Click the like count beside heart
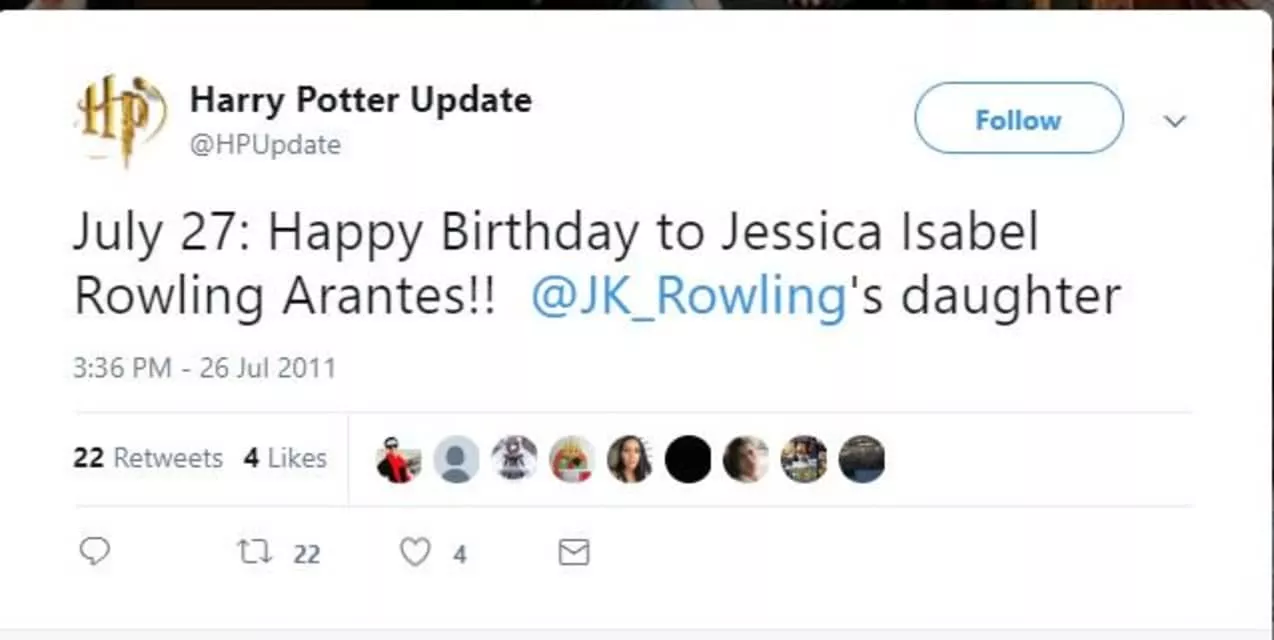This screenshot has height=640, width=1274. tap(460, 554)
